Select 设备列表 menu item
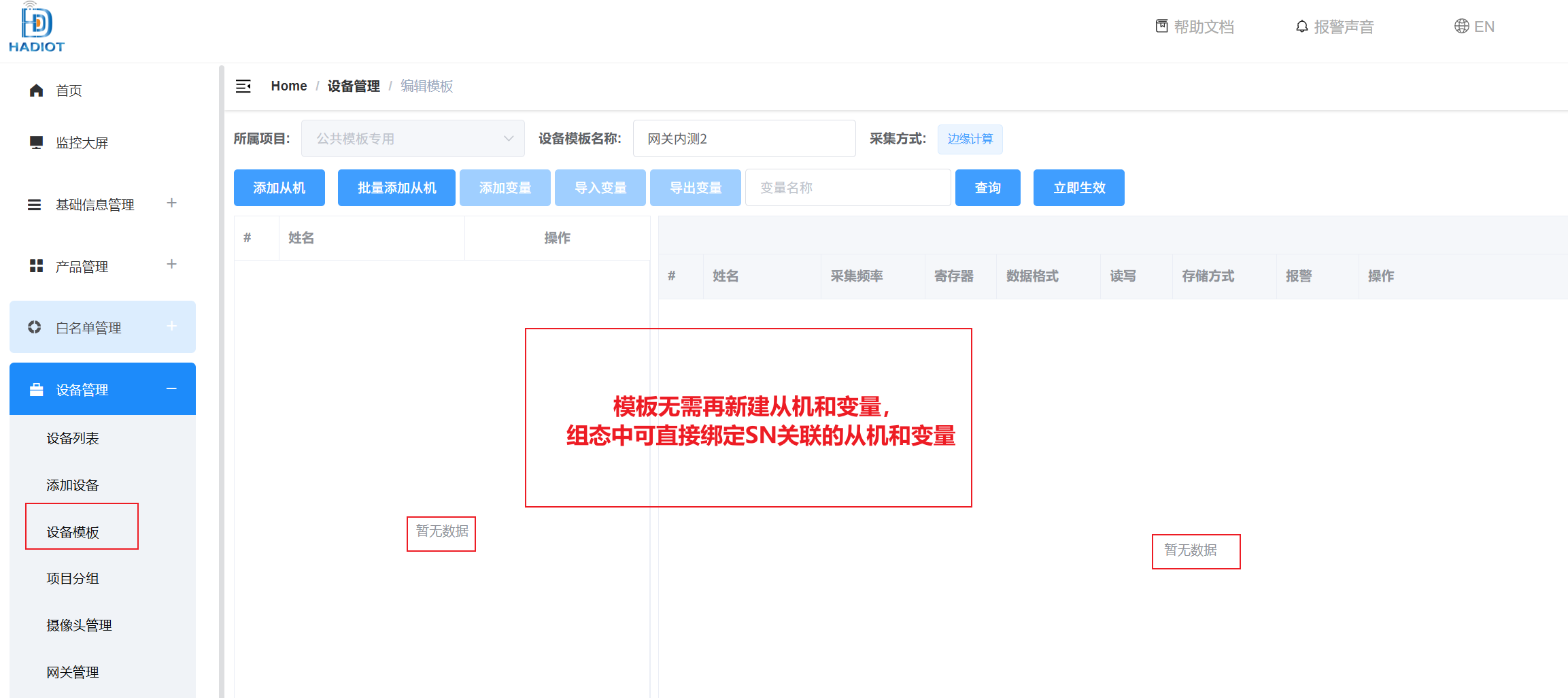 [x=73, y=438]
